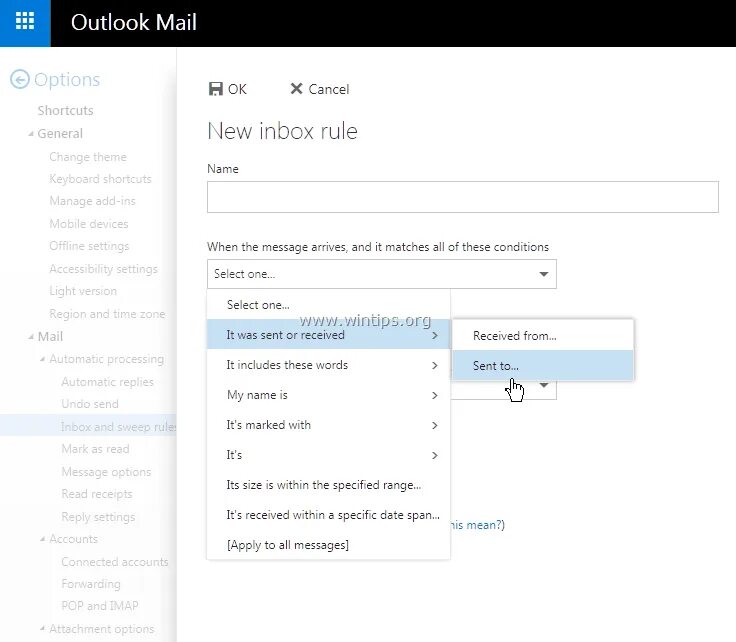Image resolution: width=736 pixels, height=642 pixels.
Task: Open Reply settings
Action: click(x=98, y=517)
